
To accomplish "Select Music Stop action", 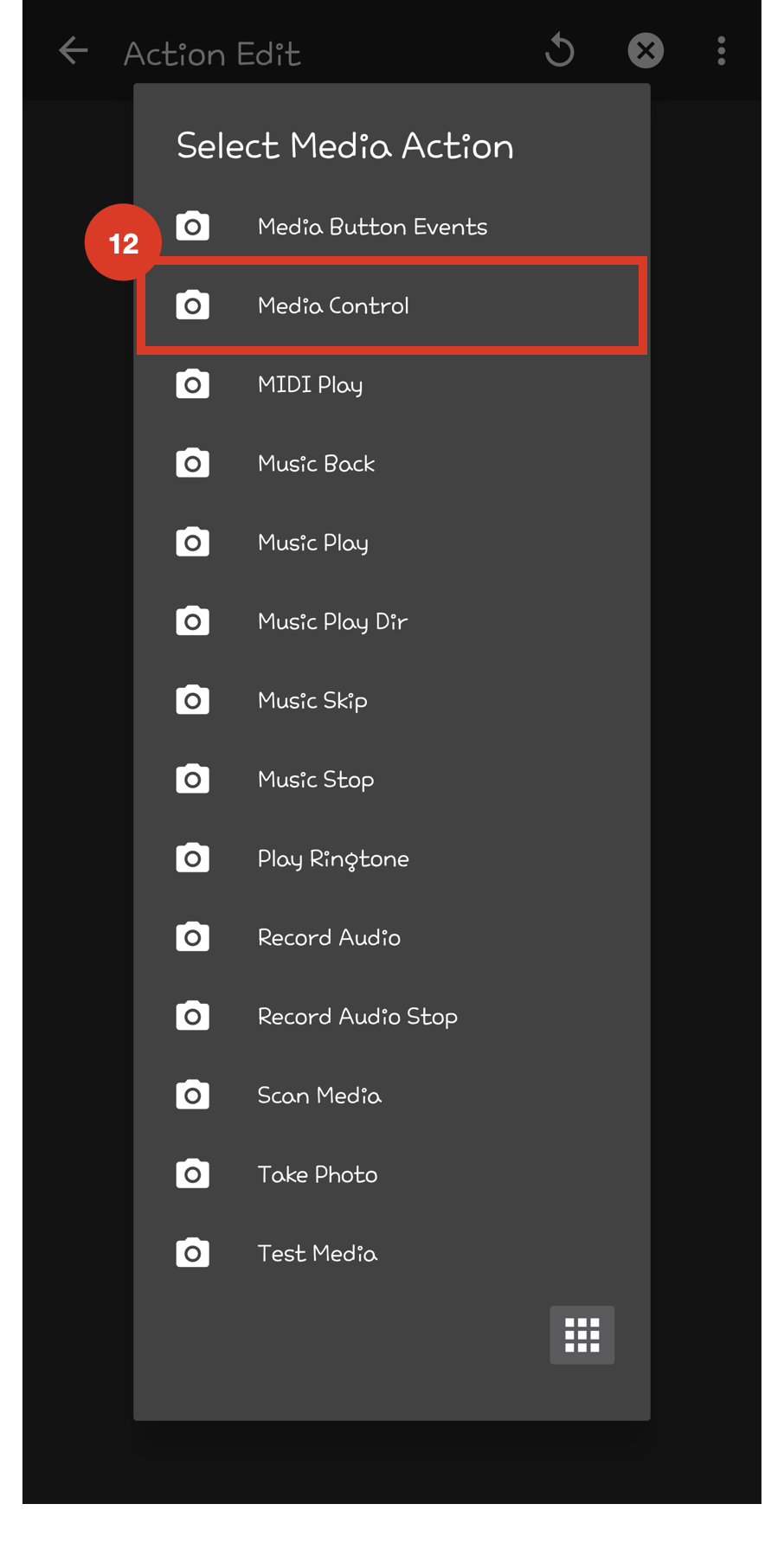I will (x=316, y=780).
